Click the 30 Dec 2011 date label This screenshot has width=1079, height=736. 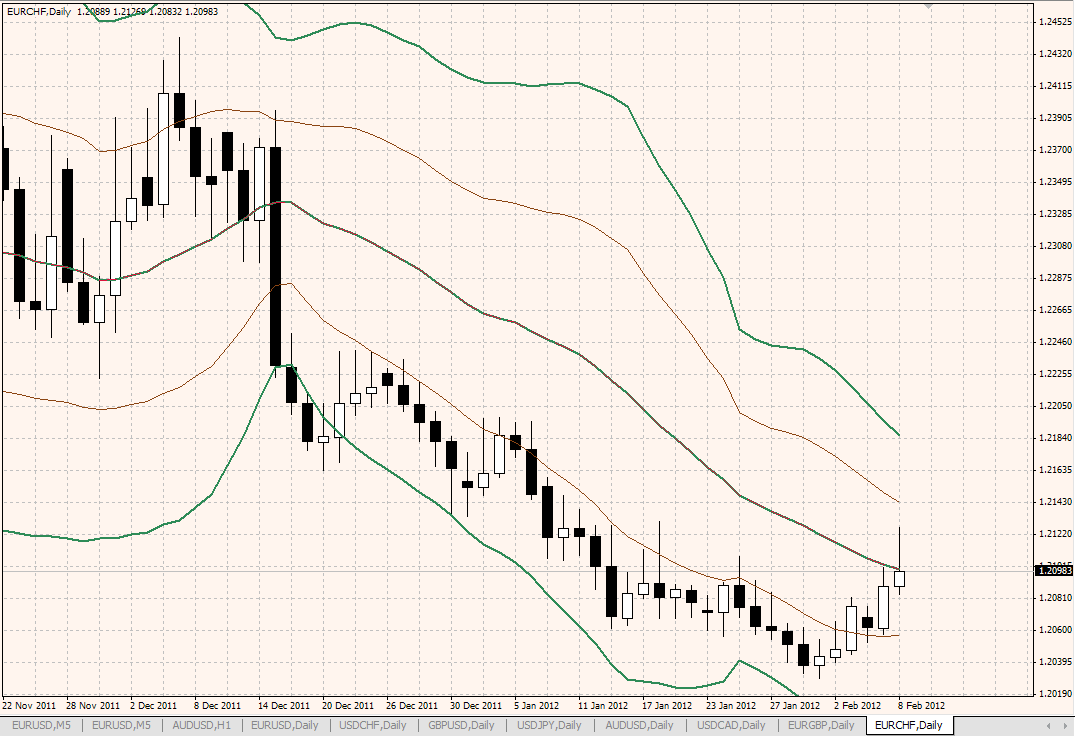tap(476, 706)
